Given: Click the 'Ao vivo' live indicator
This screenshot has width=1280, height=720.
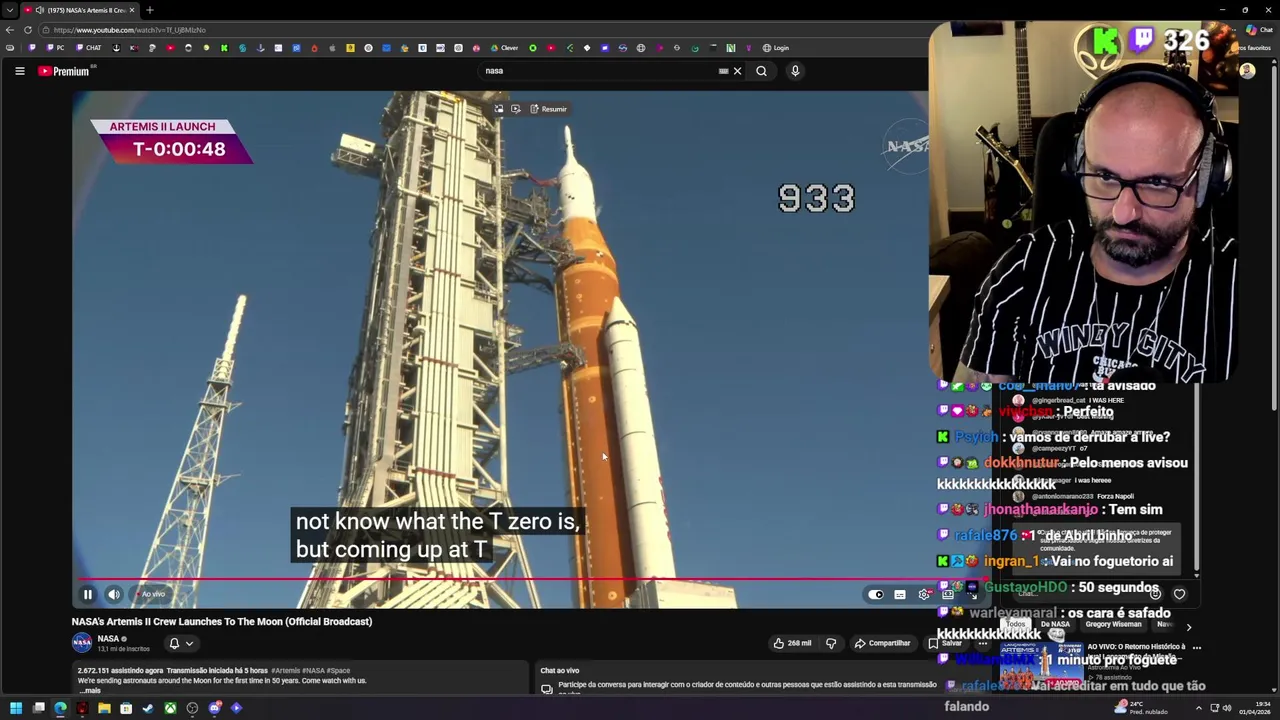Looking at the screenshot, I should 153,594.
